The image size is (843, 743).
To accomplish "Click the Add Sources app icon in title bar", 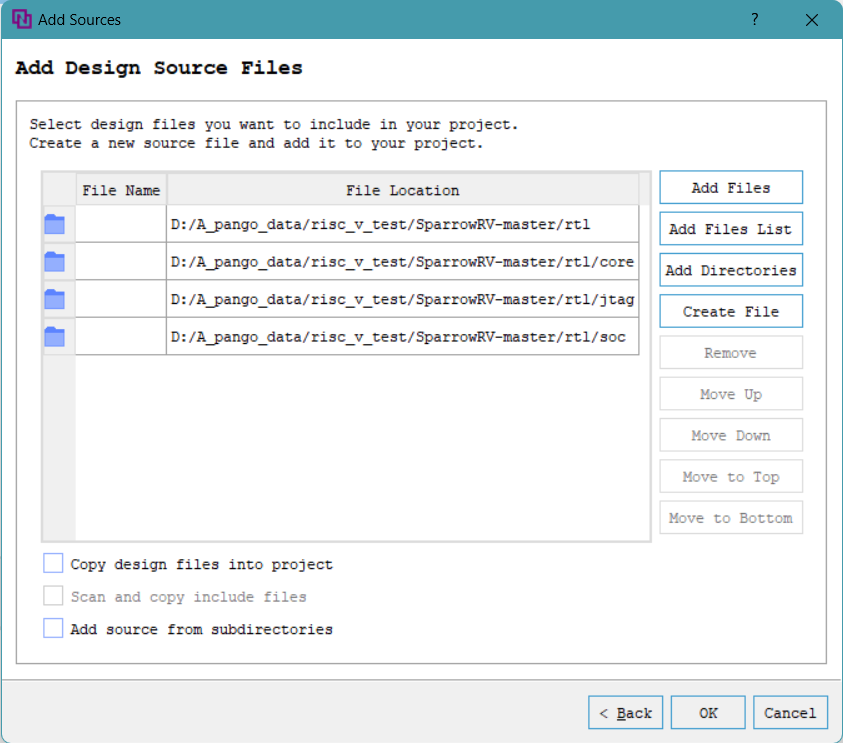I will (20, 19).
